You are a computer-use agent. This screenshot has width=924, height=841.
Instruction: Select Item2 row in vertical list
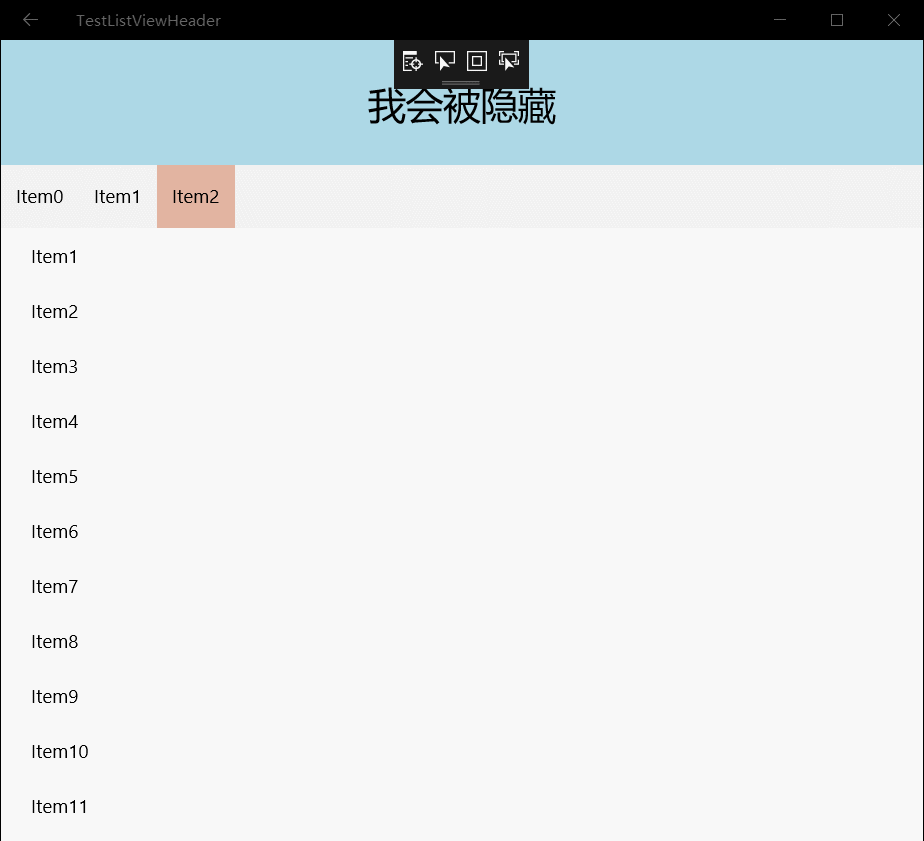(x=462, y=312)
